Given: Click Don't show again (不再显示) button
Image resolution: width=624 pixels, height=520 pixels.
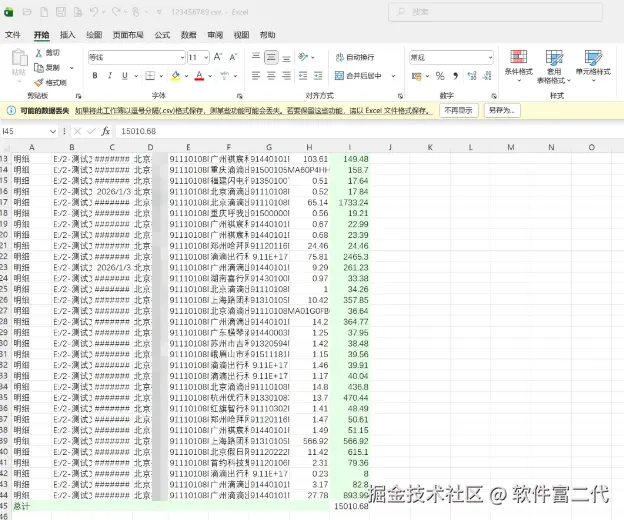Looking at the screenshot, I should 458,110.
